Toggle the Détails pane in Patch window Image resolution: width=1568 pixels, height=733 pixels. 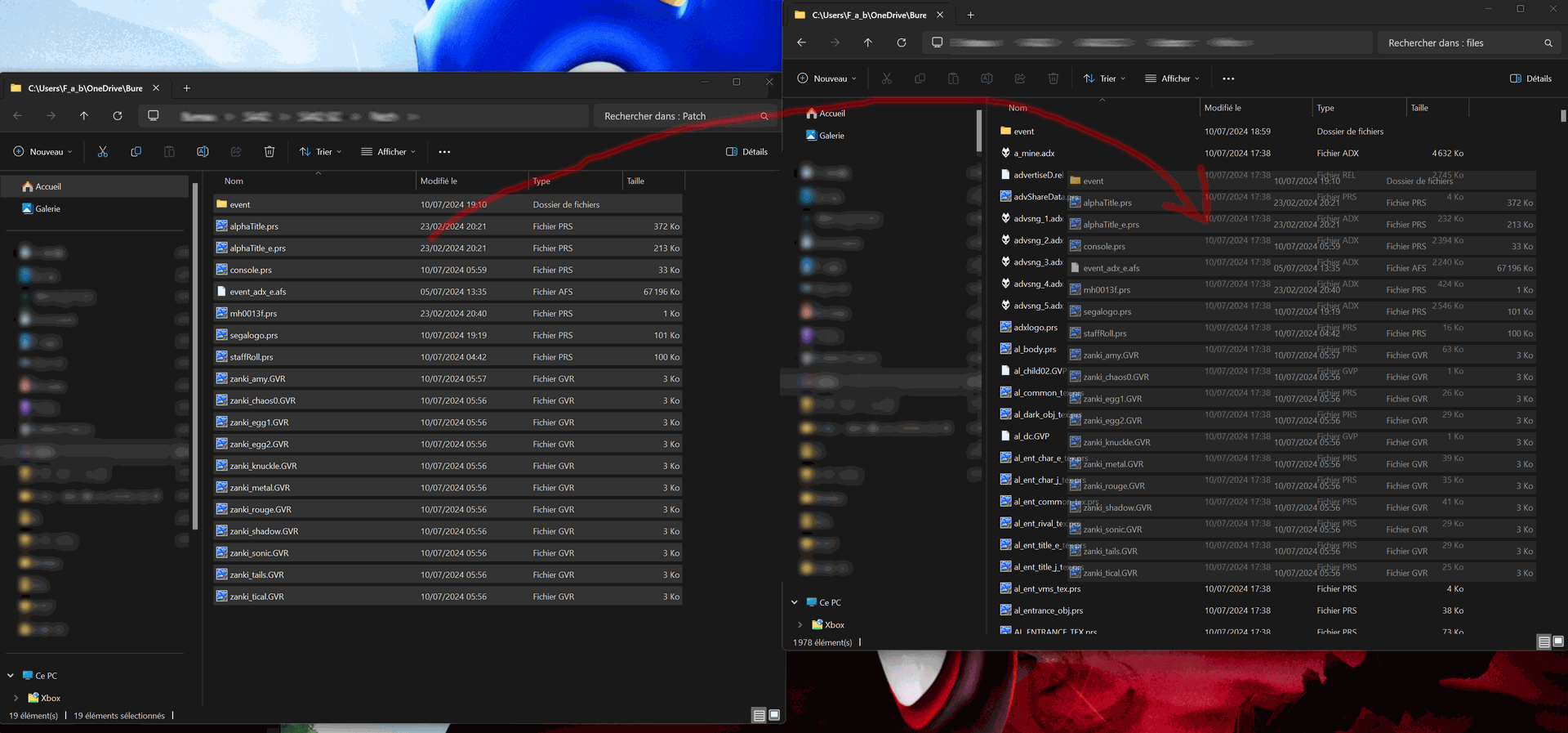[746, 152]
